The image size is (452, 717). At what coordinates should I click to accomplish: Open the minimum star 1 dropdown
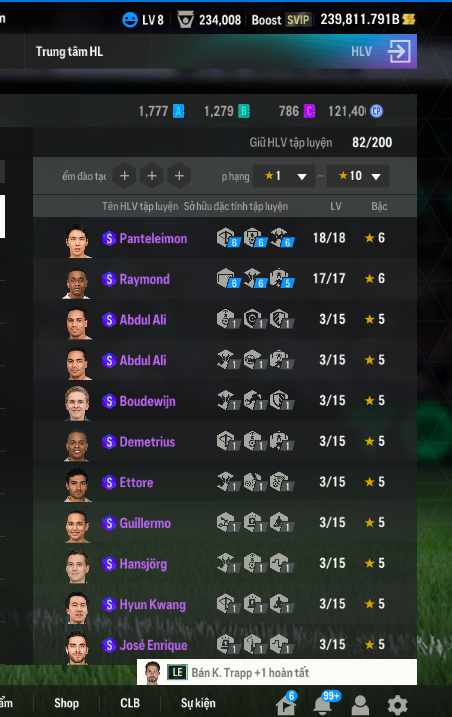pos(284,176)
